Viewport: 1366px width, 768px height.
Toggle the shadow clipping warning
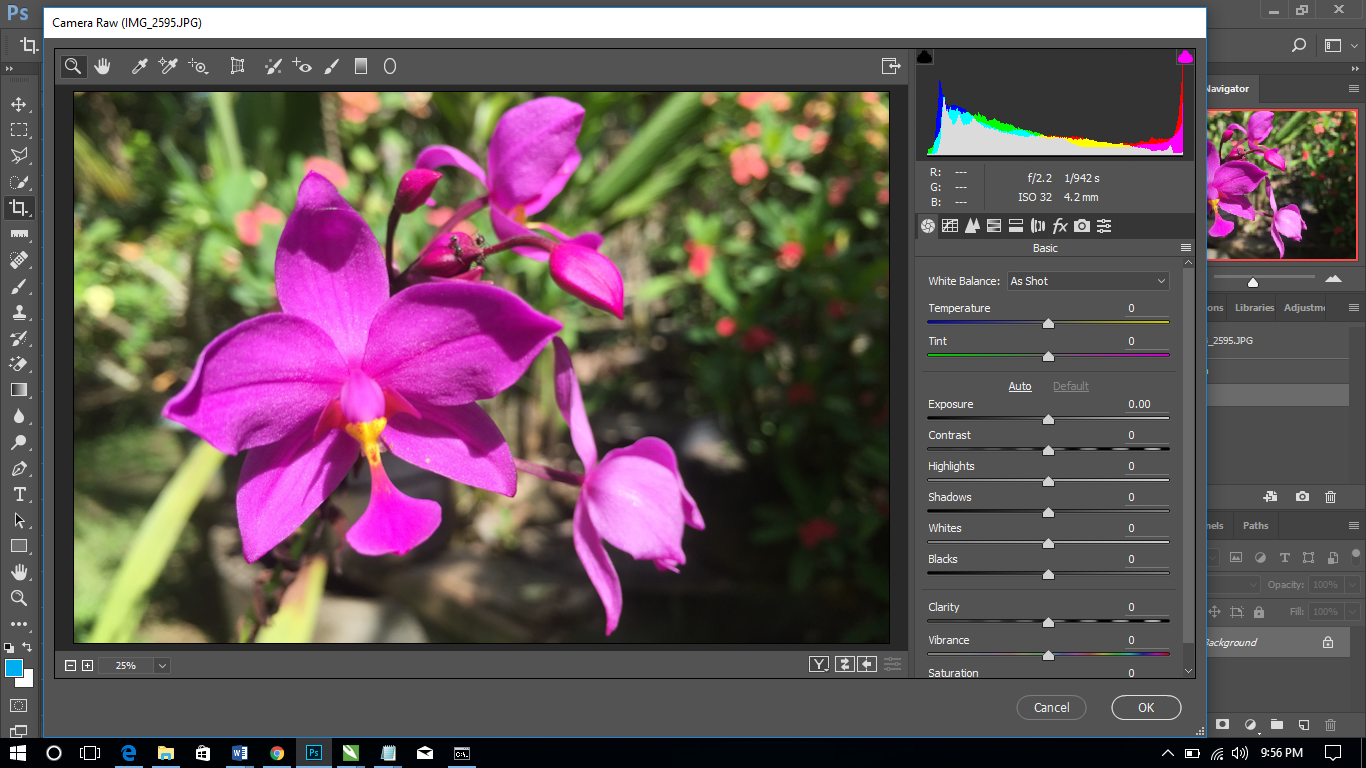pyautogui.click(x=925, y=57)
